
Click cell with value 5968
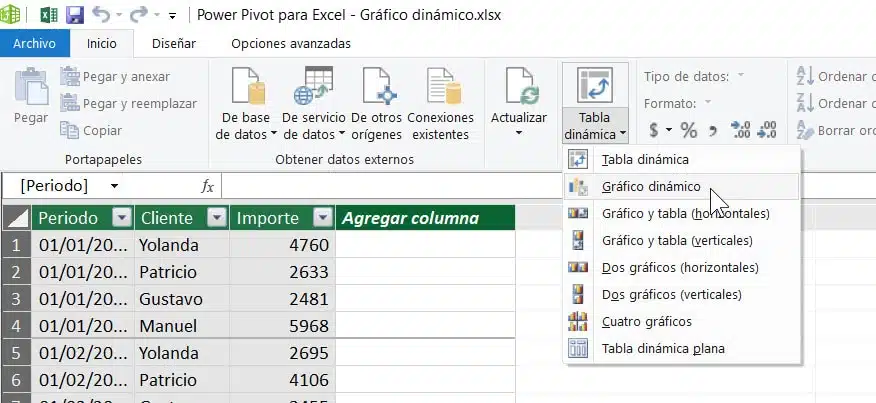(282, 325)
